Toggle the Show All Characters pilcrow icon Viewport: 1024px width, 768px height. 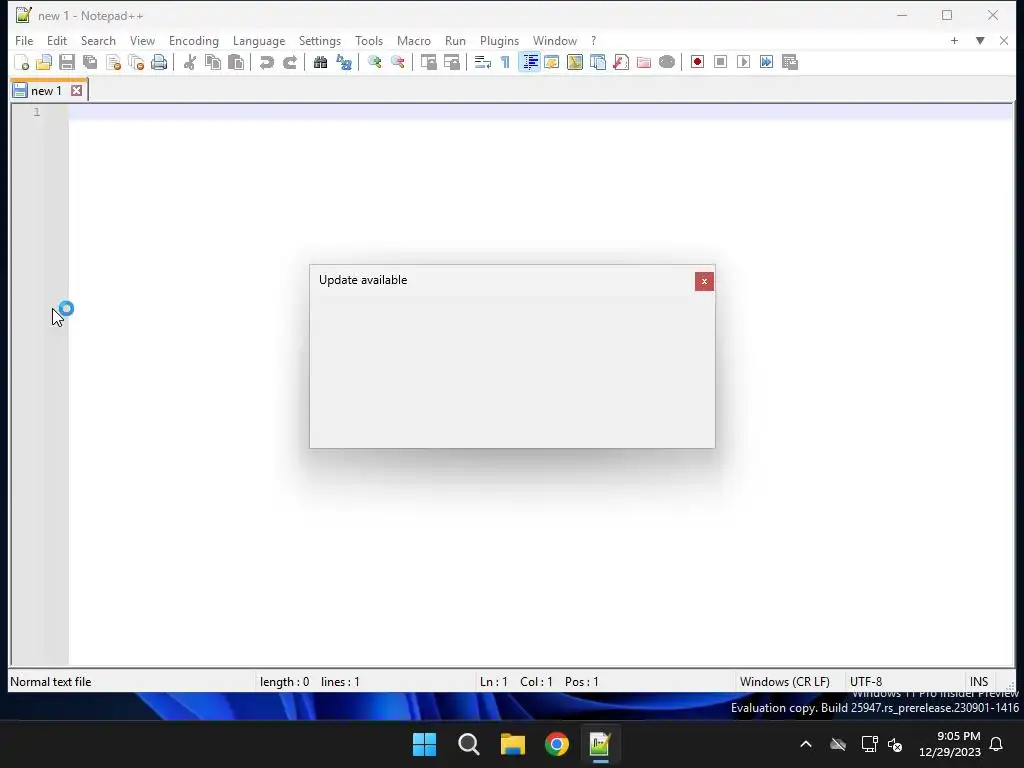tap(505, 62)
